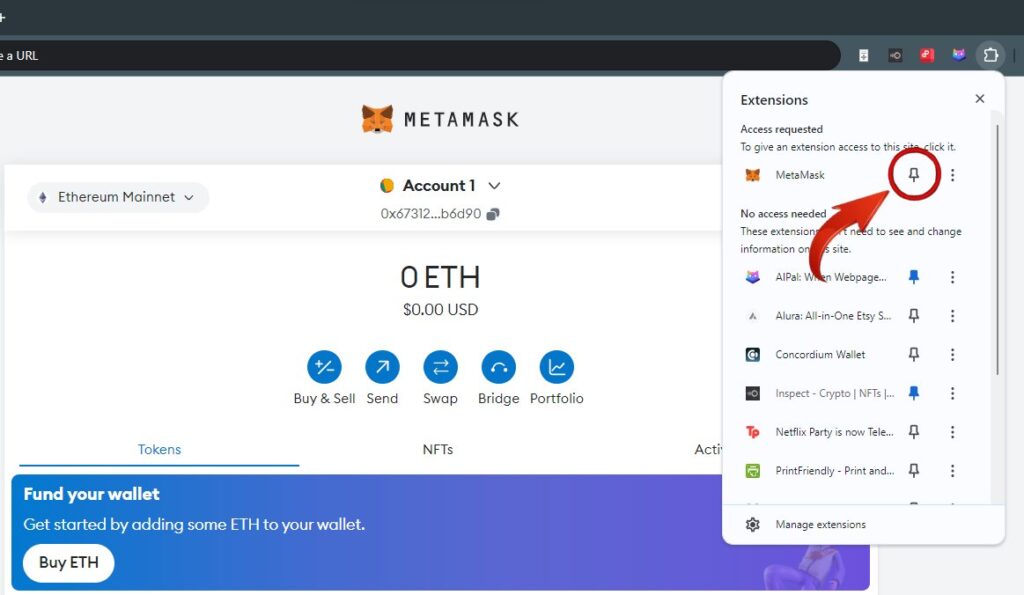The width and height of the screenshot is (1024, 595).
Task: Copy the wallet address 0x67312...b6d90
Action: [x=493, y=214]
